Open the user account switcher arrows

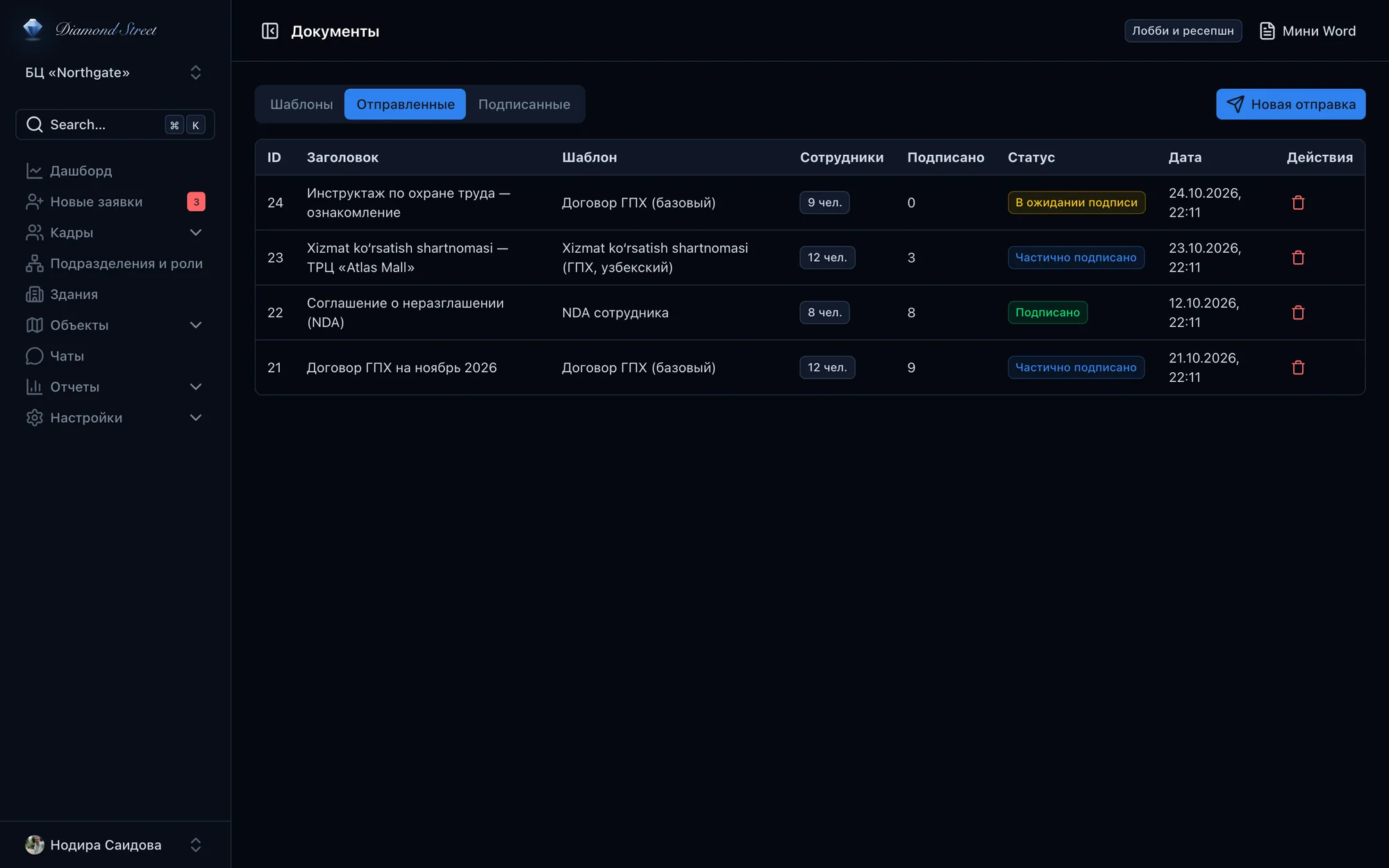click(x=196, y=844)
